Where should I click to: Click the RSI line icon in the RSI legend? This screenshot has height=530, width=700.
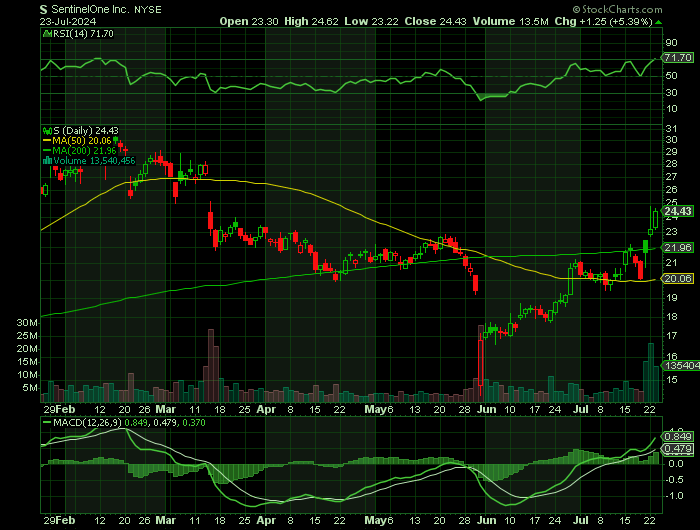(x=47, y=33)
